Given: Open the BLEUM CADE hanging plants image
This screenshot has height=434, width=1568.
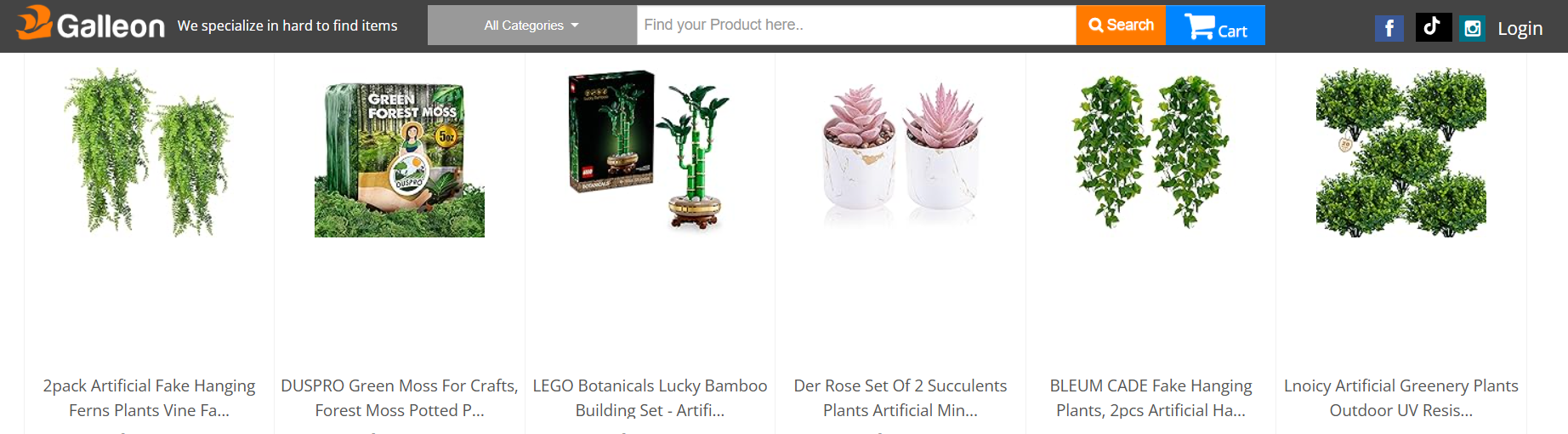Looking at the screenshot, I should click(1150, 152).
